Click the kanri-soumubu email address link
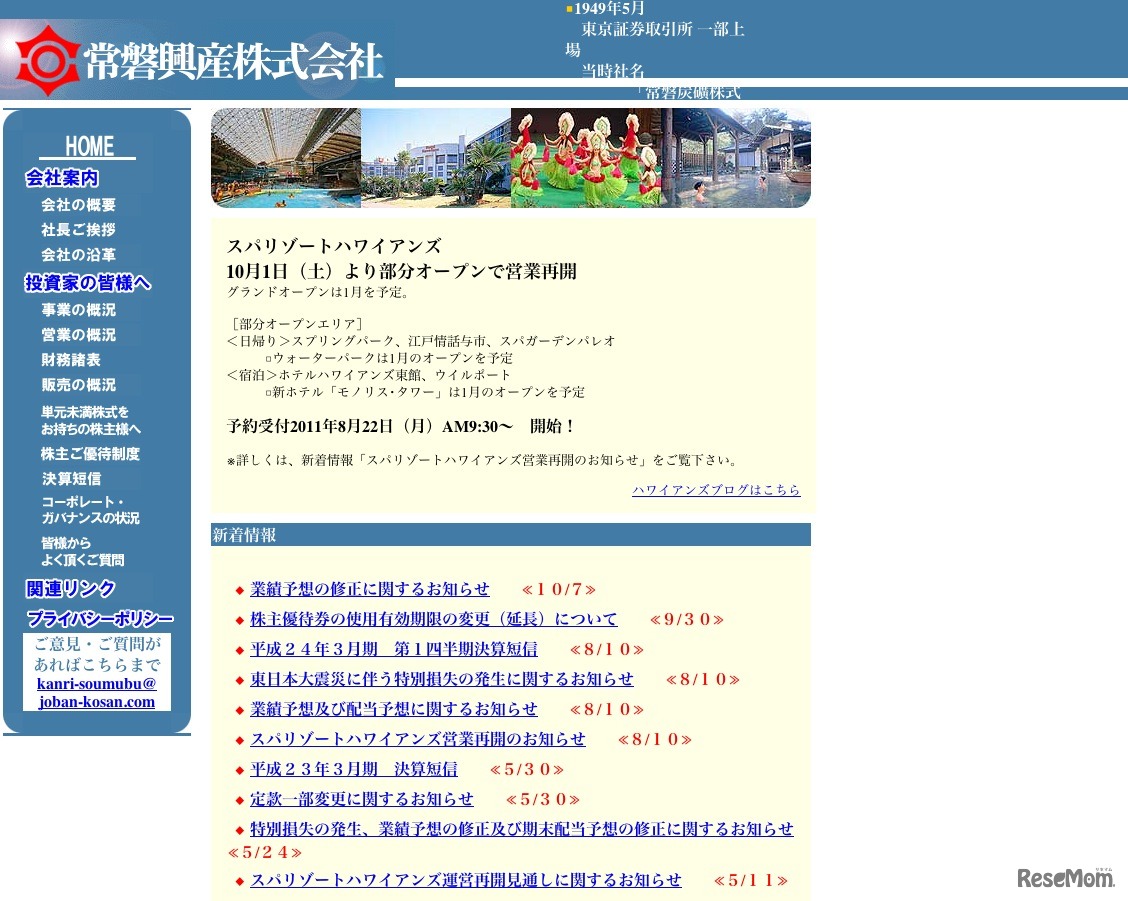The height and width of the screenshot is (901, 1128). click(97, 693)
